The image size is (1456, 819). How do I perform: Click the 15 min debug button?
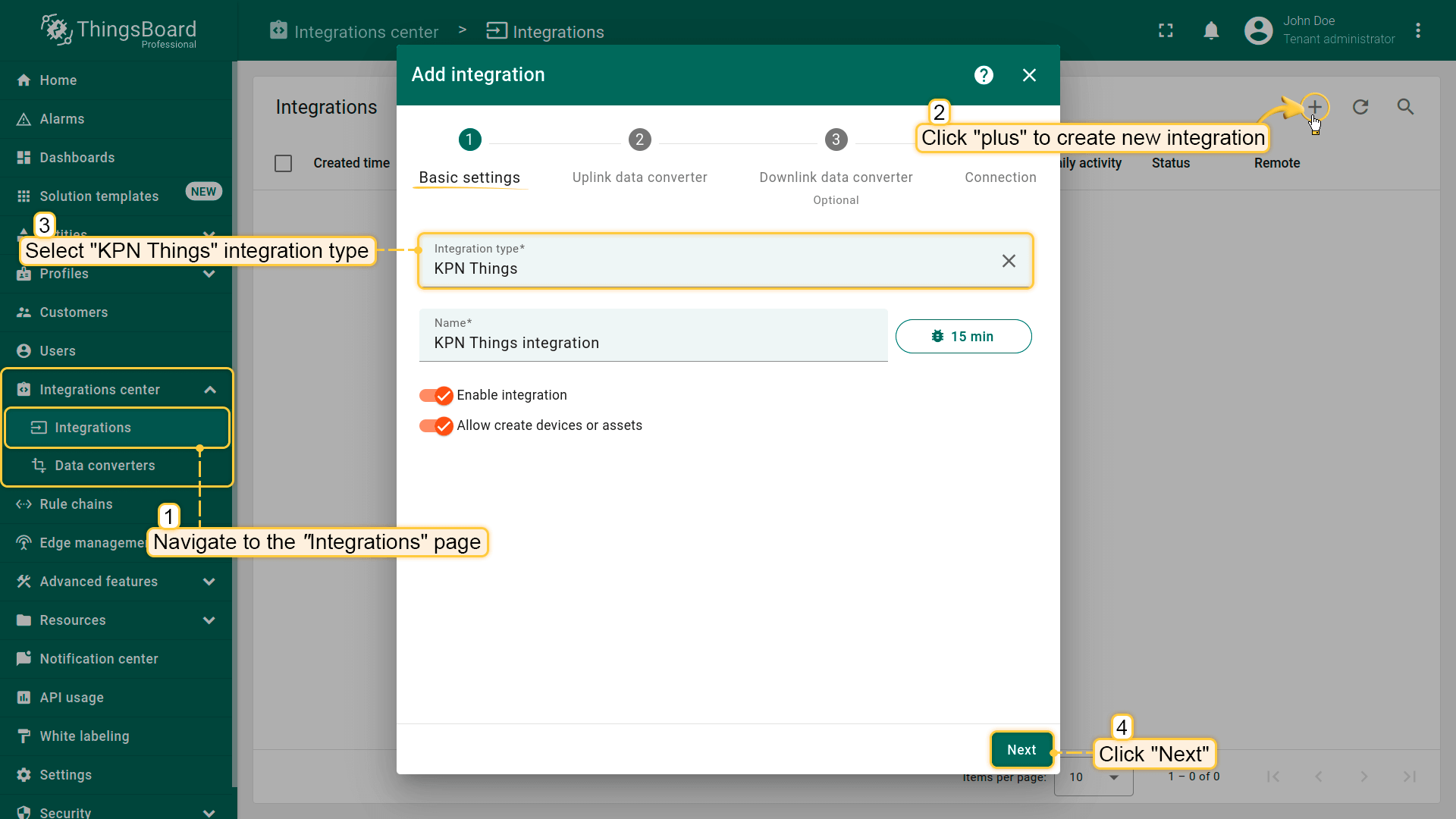click(963, 337)
